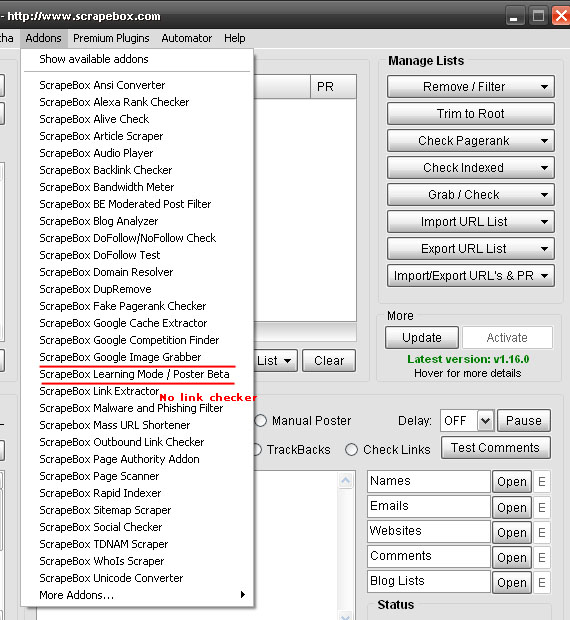The height and width of the screenshot is (620, 570).
Task: Open the Emails file
Action: coord(511,507)
